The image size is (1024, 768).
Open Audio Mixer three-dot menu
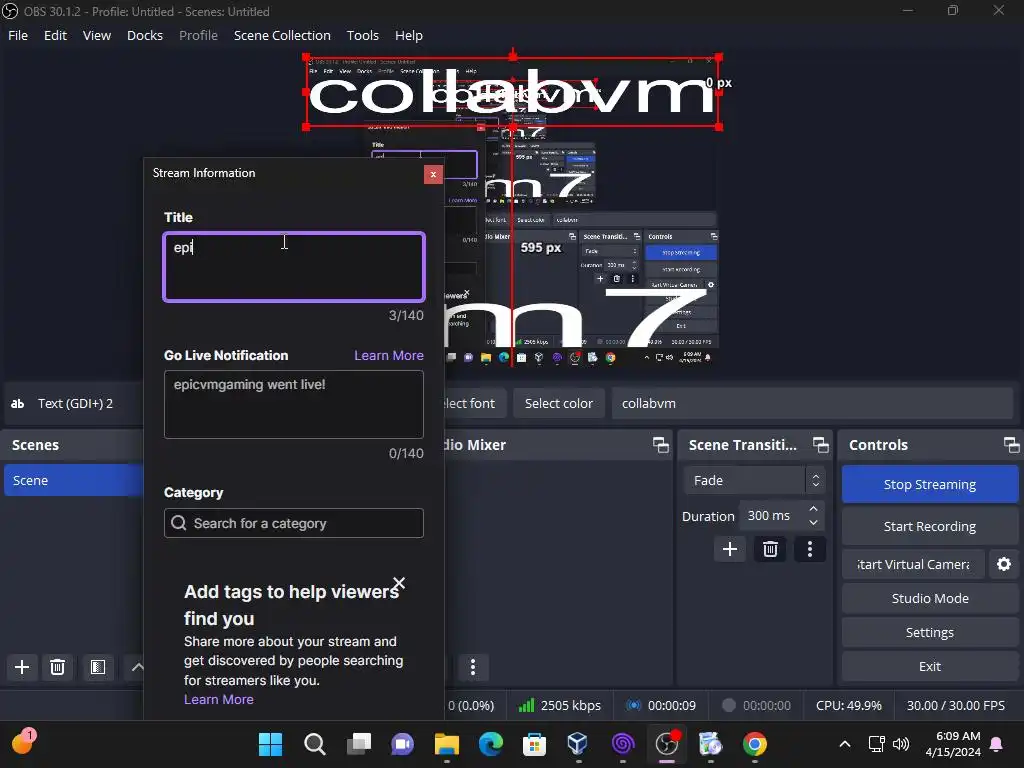click(473, 667)
